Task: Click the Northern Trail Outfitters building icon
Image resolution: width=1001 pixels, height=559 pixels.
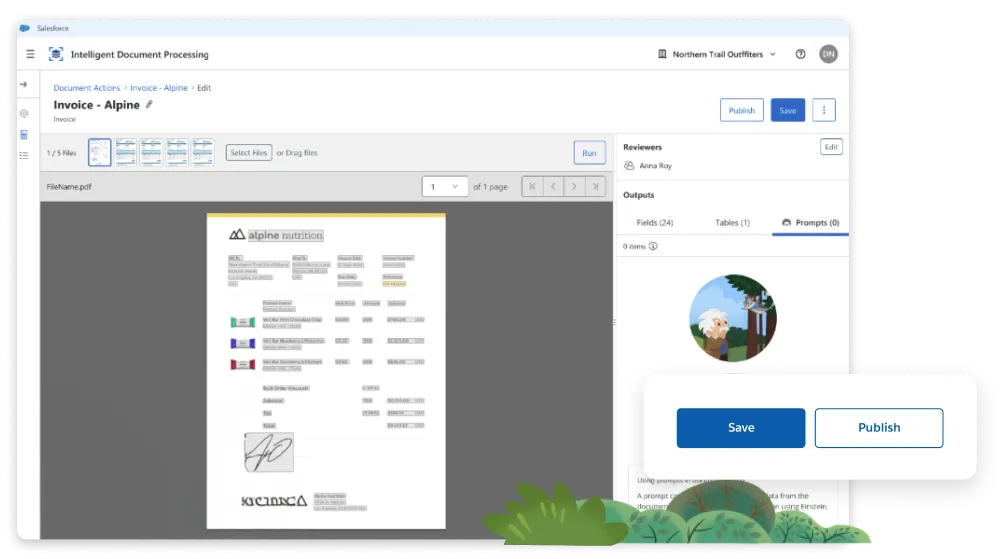Action: click(662, 54)
